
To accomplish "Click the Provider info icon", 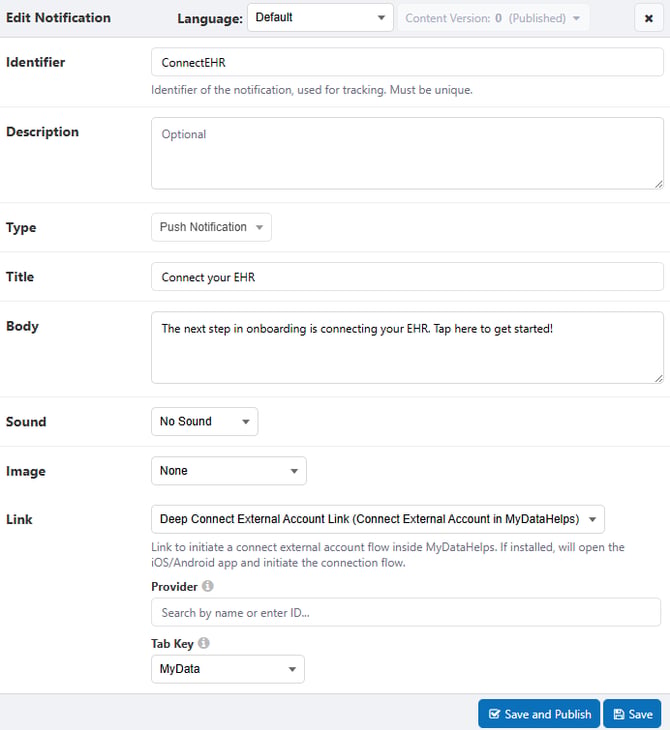I will tap(208, 586).
